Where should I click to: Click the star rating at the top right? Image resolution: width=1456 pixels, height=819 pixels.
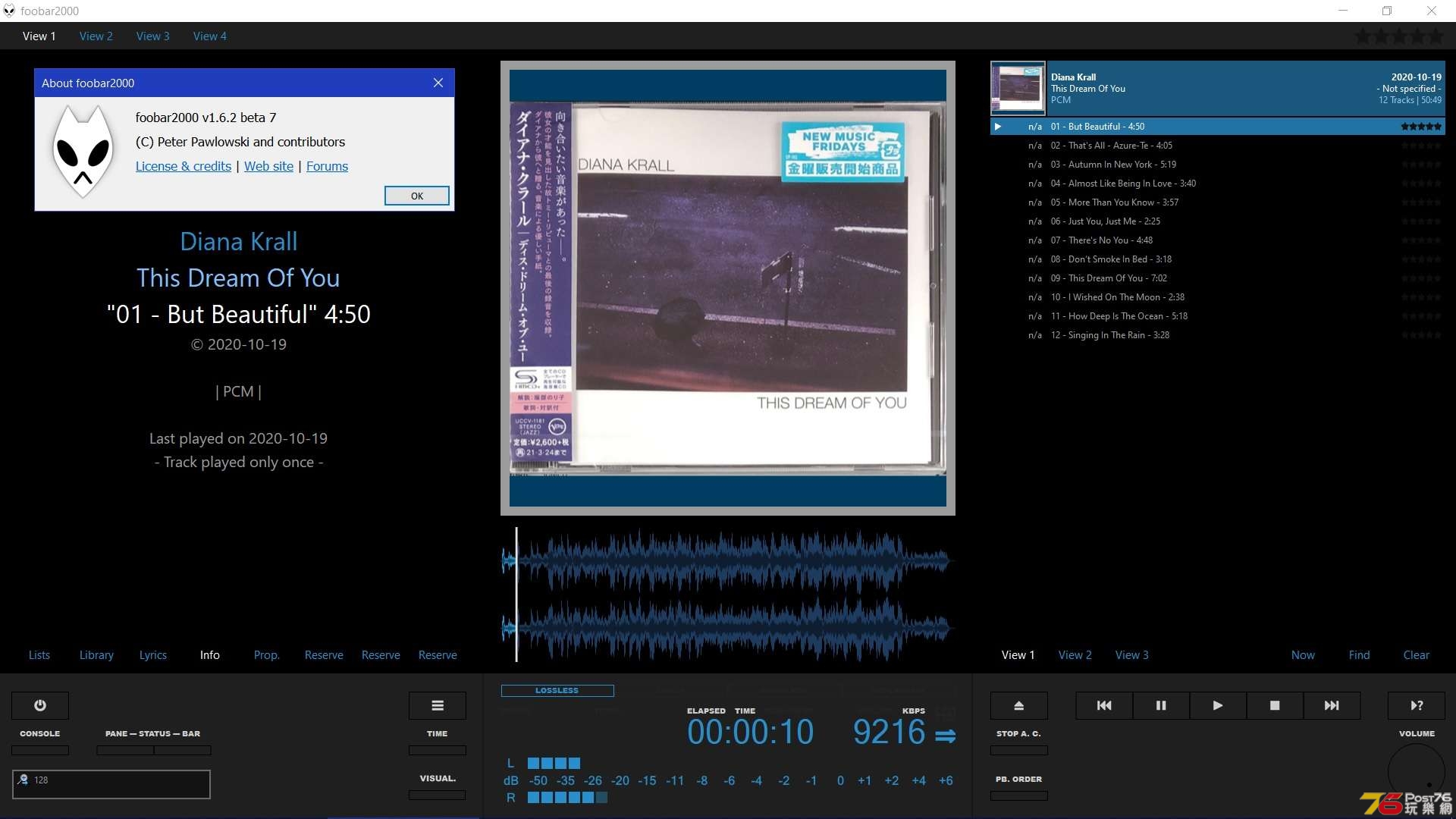click(x=1400, y=36)
